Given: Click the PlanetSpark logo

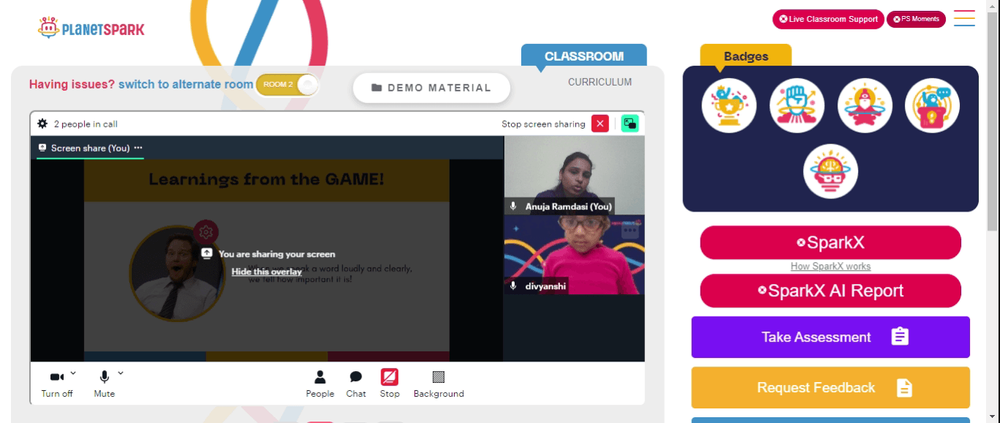Looking at the screenshot, I should tap(91, 28).
